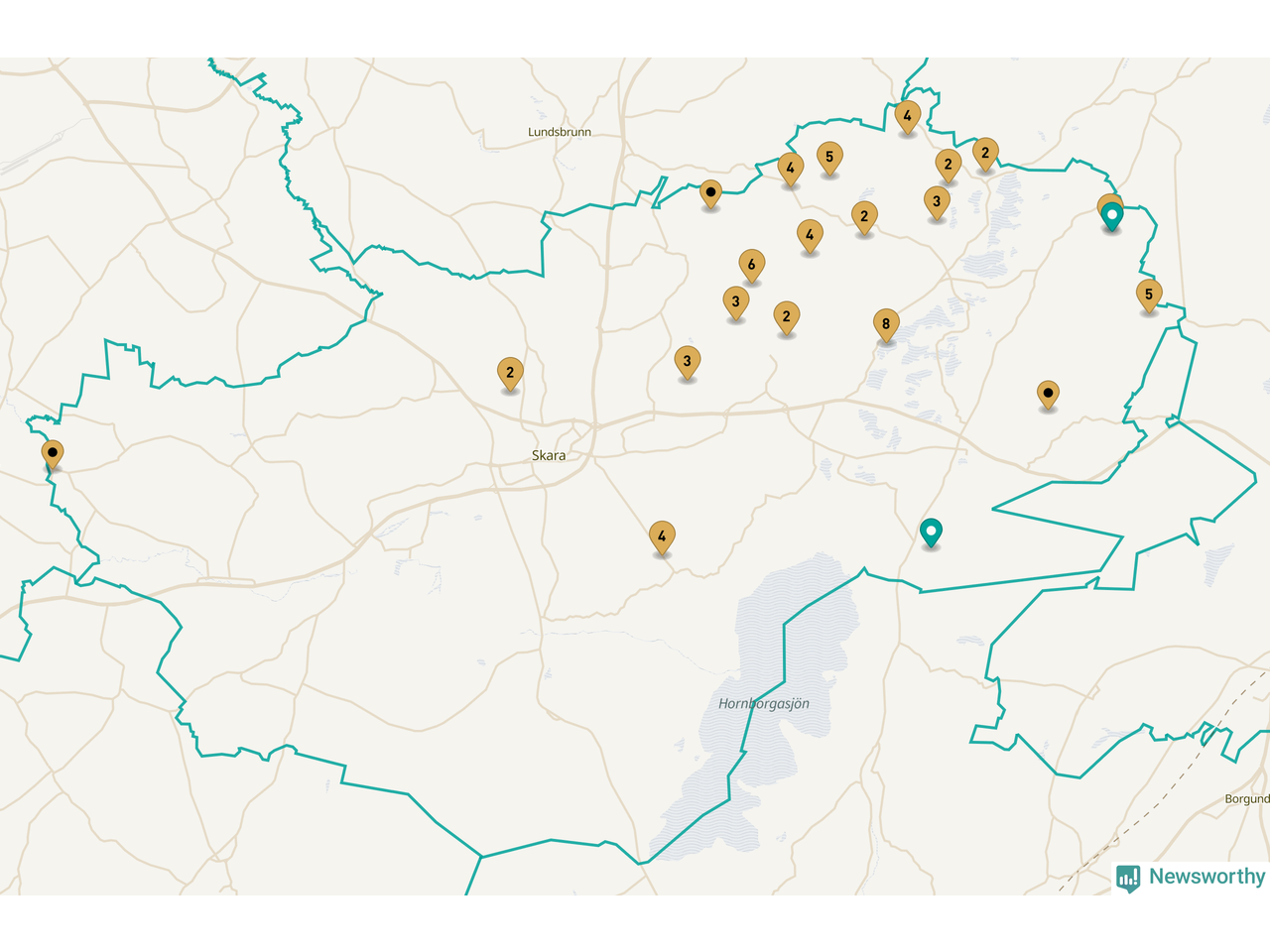Click the Skara town label
The height and width of the screenshot is (952, 1270).
pos(549,455)
